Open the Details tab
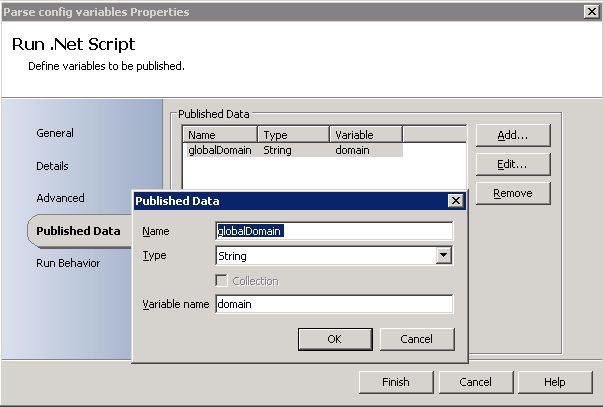603x408 pixels. point(52,166)
